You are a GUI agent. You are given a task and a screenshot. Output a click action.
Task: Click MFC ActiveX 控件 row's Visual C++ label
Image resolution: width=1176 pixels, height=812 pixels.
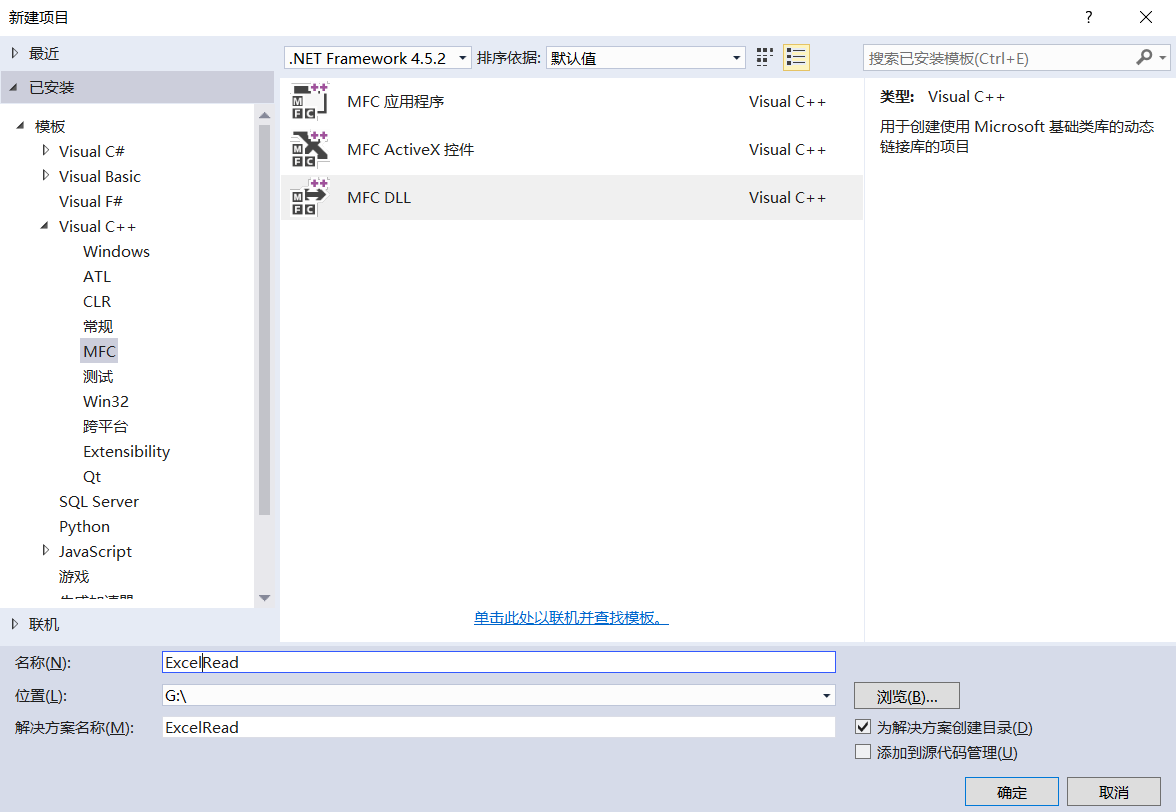point(787,149)
